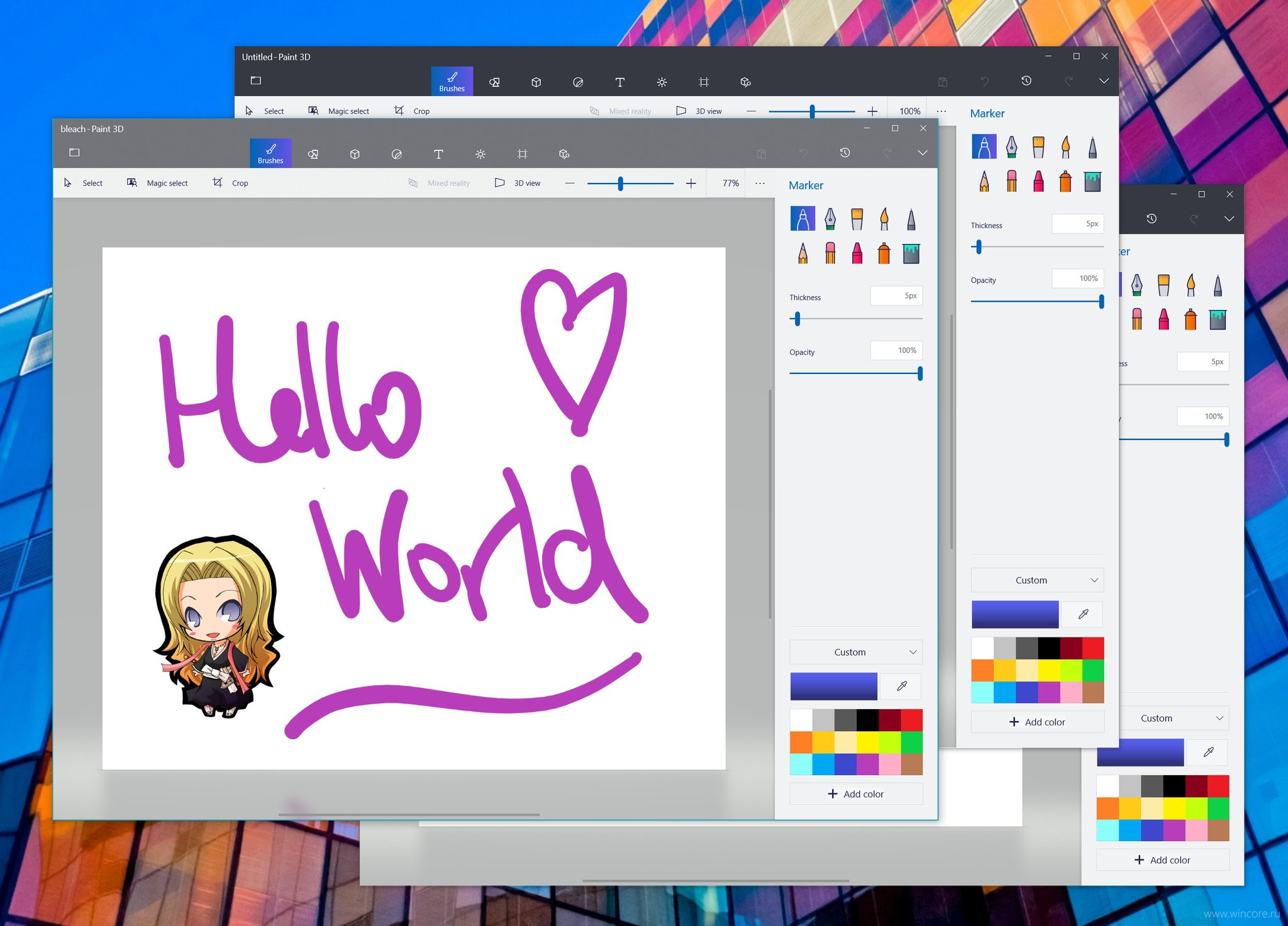Viewport: 1288px width, 926px height.
Task: Select Pixel pen in bleach window
Action: click(911, 219)
